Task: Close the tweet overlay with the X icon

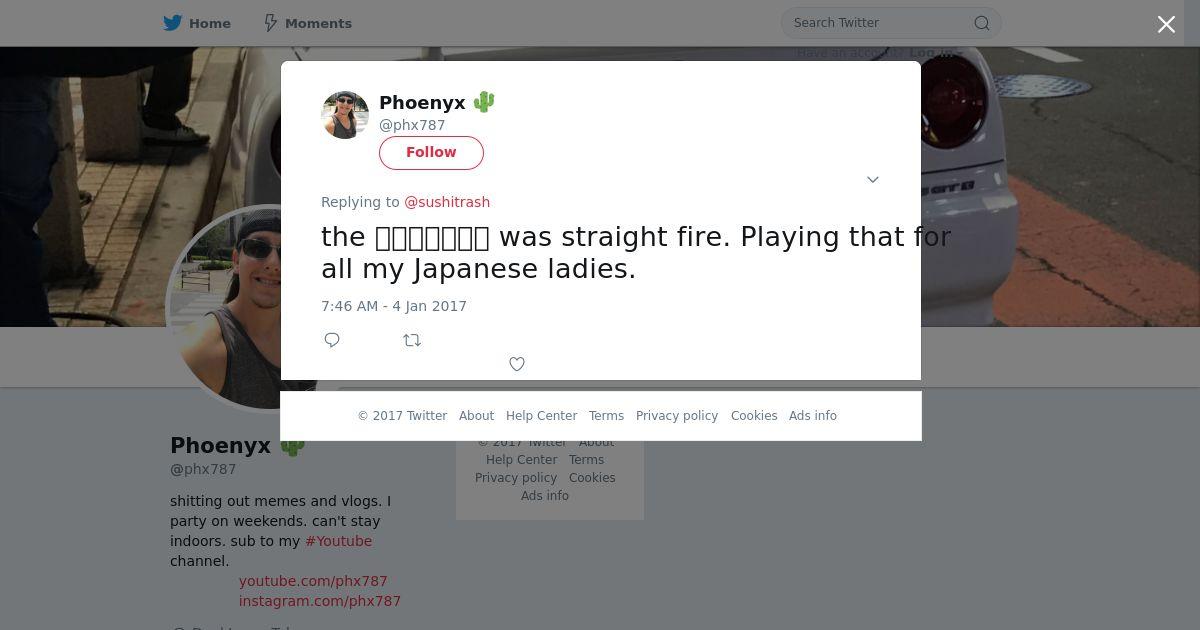Action: tap(1166, 24)
